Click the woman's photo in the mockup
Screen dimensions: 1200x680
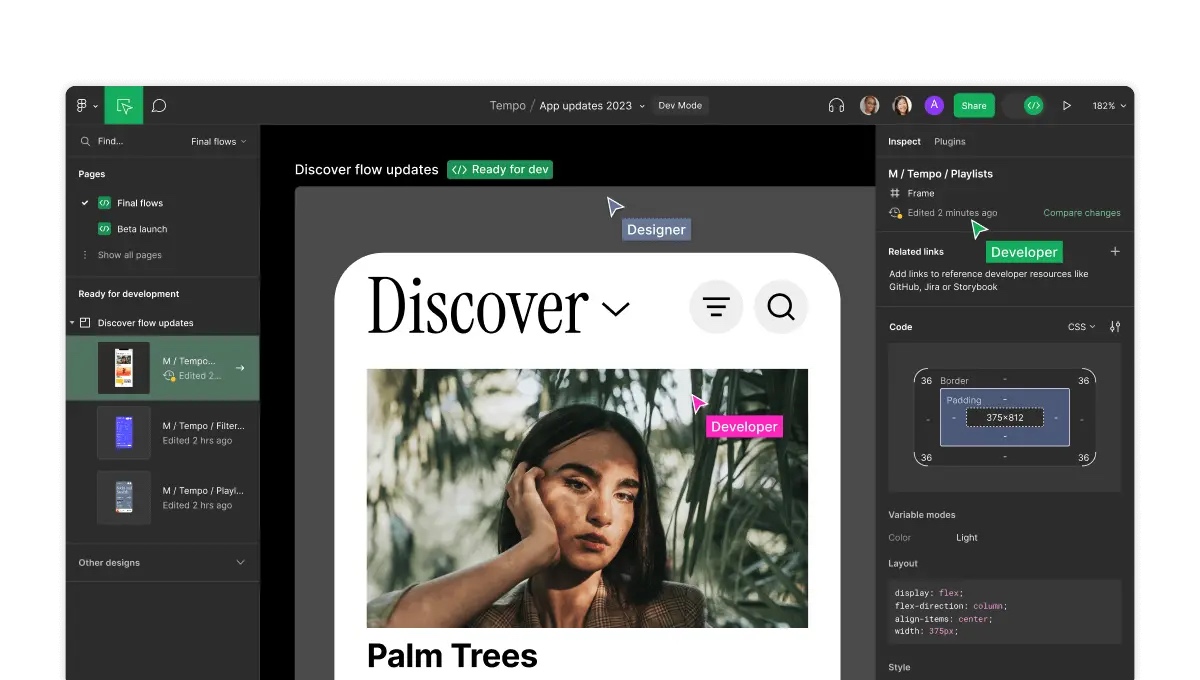click(587, 498)
